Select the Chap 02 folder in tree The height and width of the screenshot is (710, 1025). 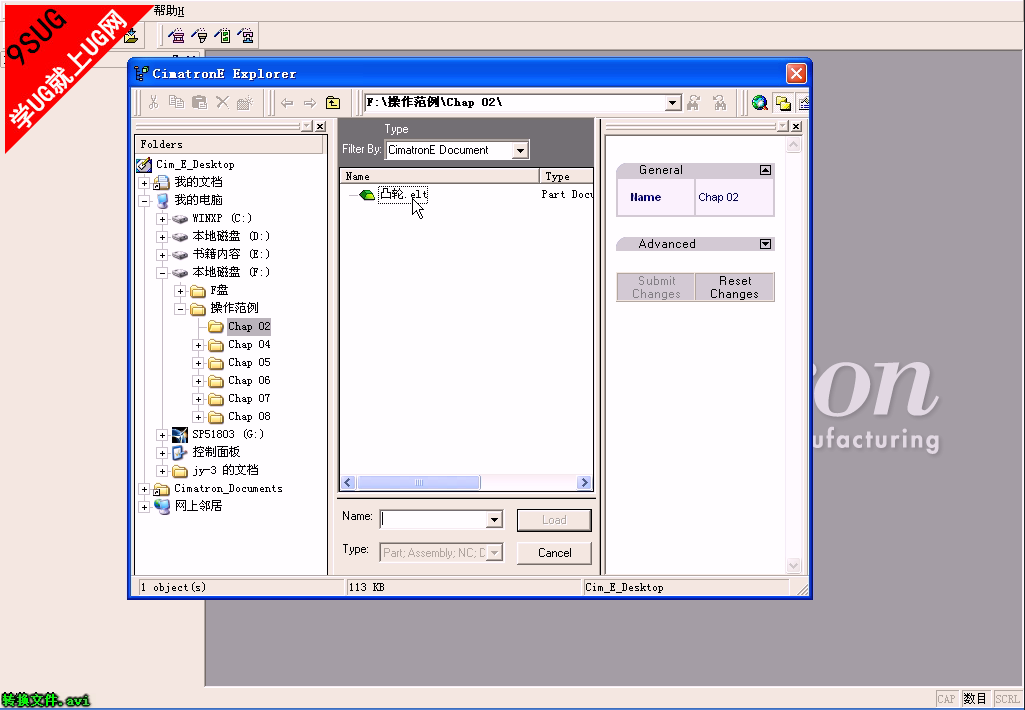pos(248,326)
